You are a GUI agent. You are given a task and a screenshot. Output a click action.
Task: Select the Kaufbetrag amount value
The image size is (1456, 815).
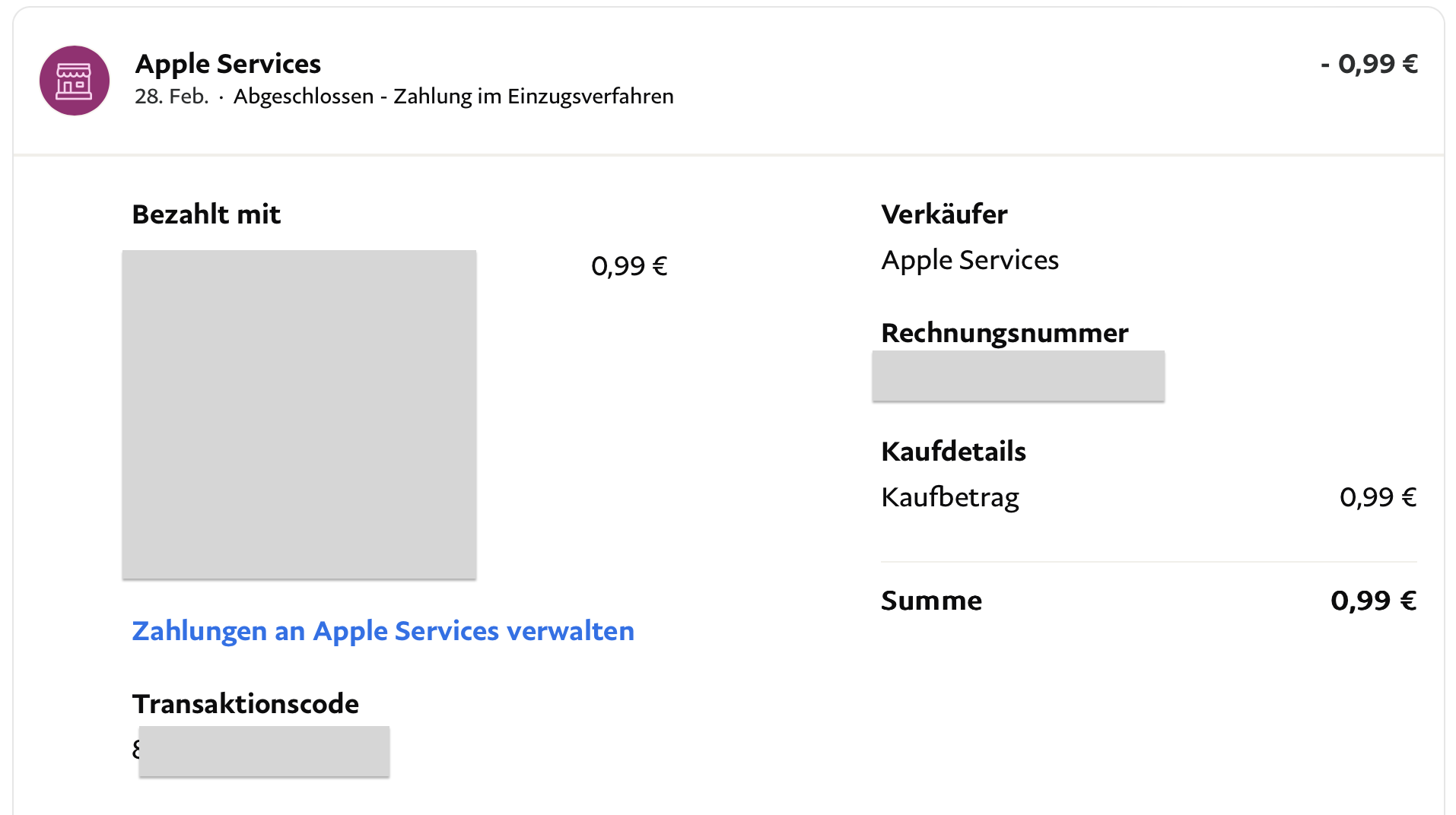(x=1378, y=497)
